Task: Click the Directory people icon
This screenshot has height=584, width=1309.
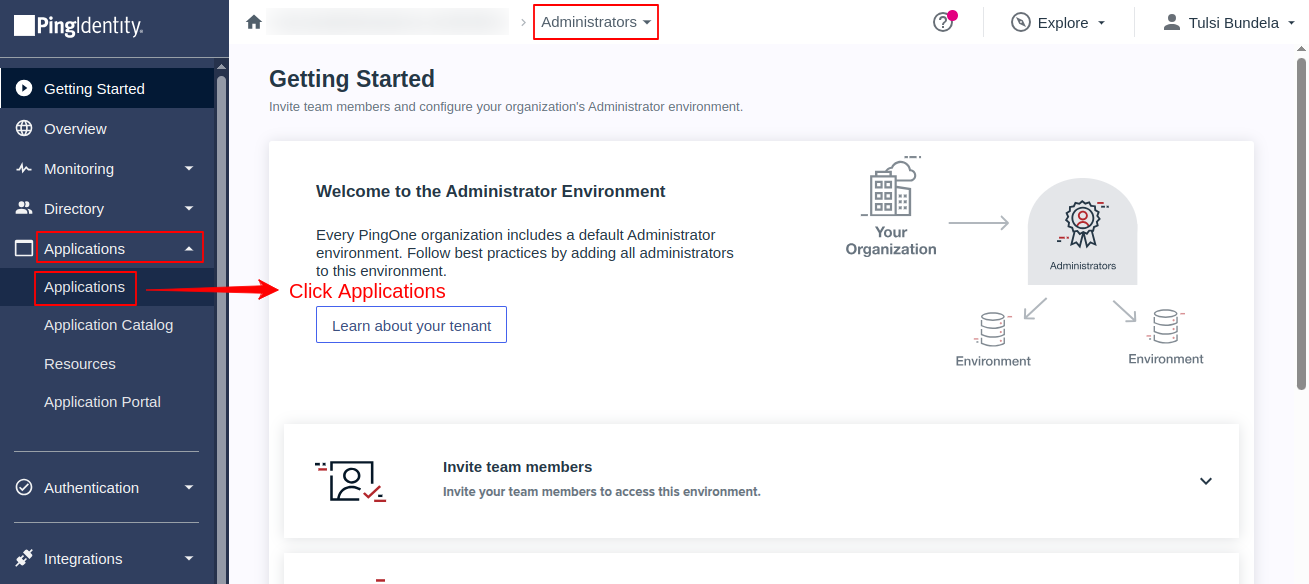Action: point(24,208)
